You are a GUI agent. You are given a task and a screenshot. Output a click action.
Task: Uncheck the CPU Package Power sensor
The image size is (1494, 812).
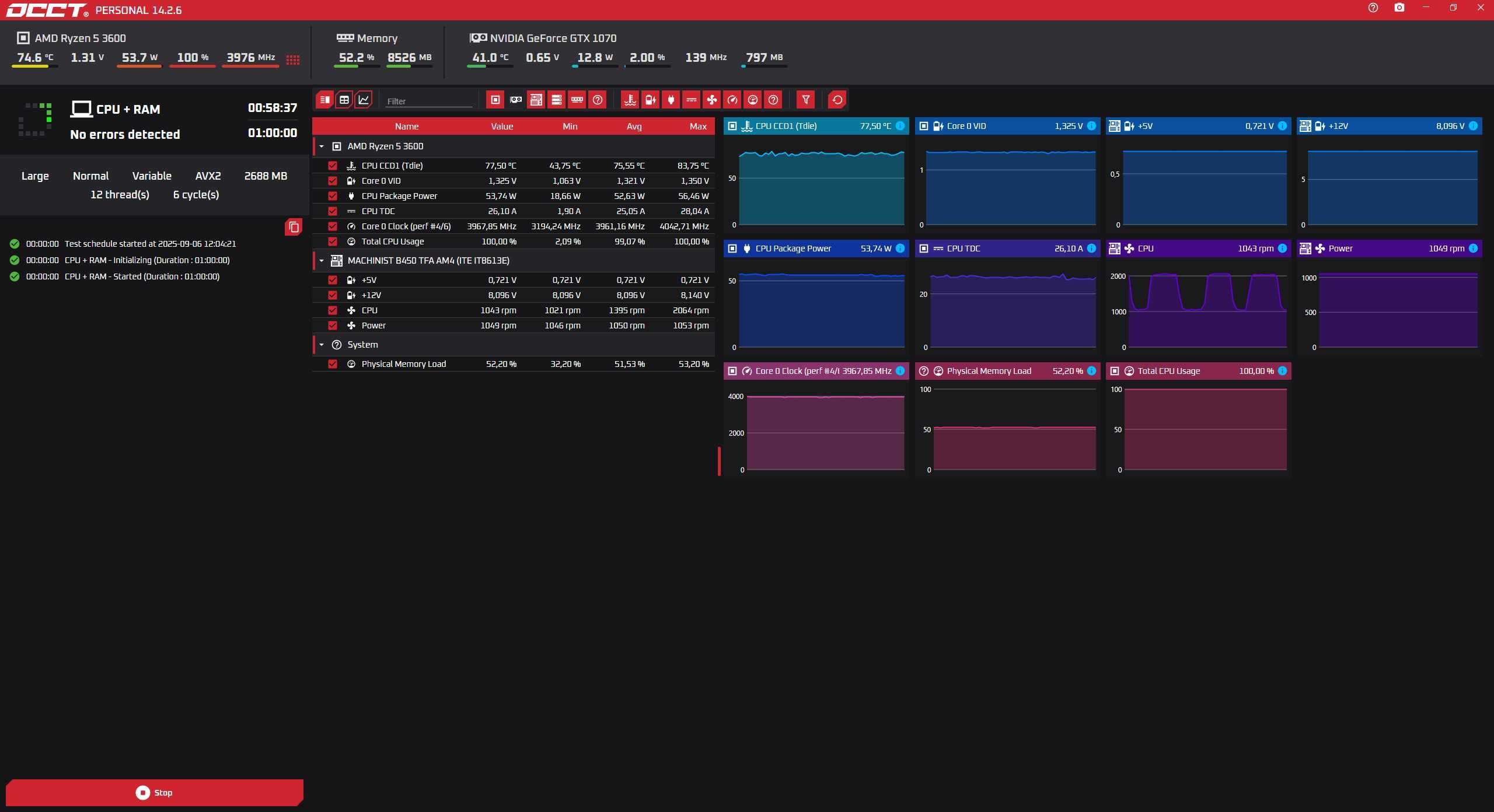(x=333, y=196)
